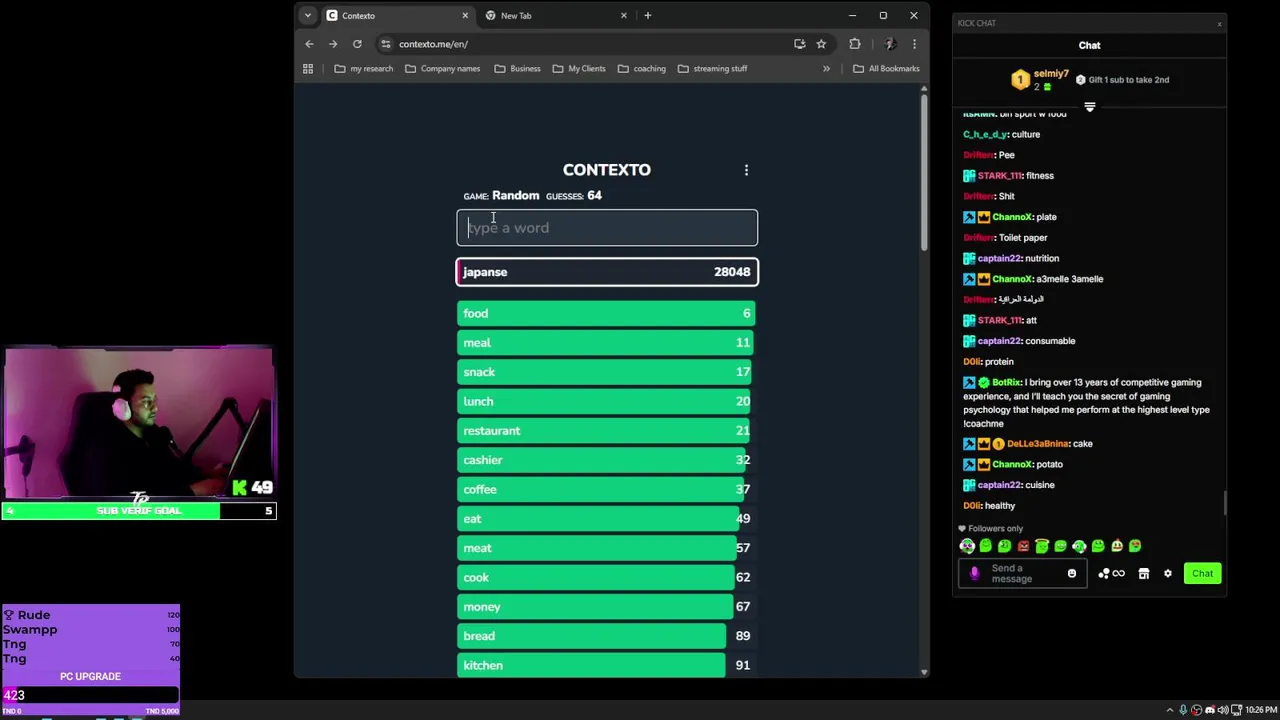Click the install app icon in address bar
This screenshot has height=720, width=1280.
click(799, 44)
